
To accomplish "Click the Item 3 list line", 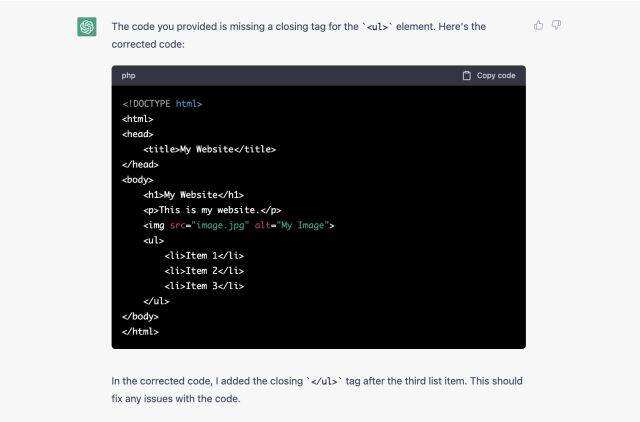I will 204,285.
